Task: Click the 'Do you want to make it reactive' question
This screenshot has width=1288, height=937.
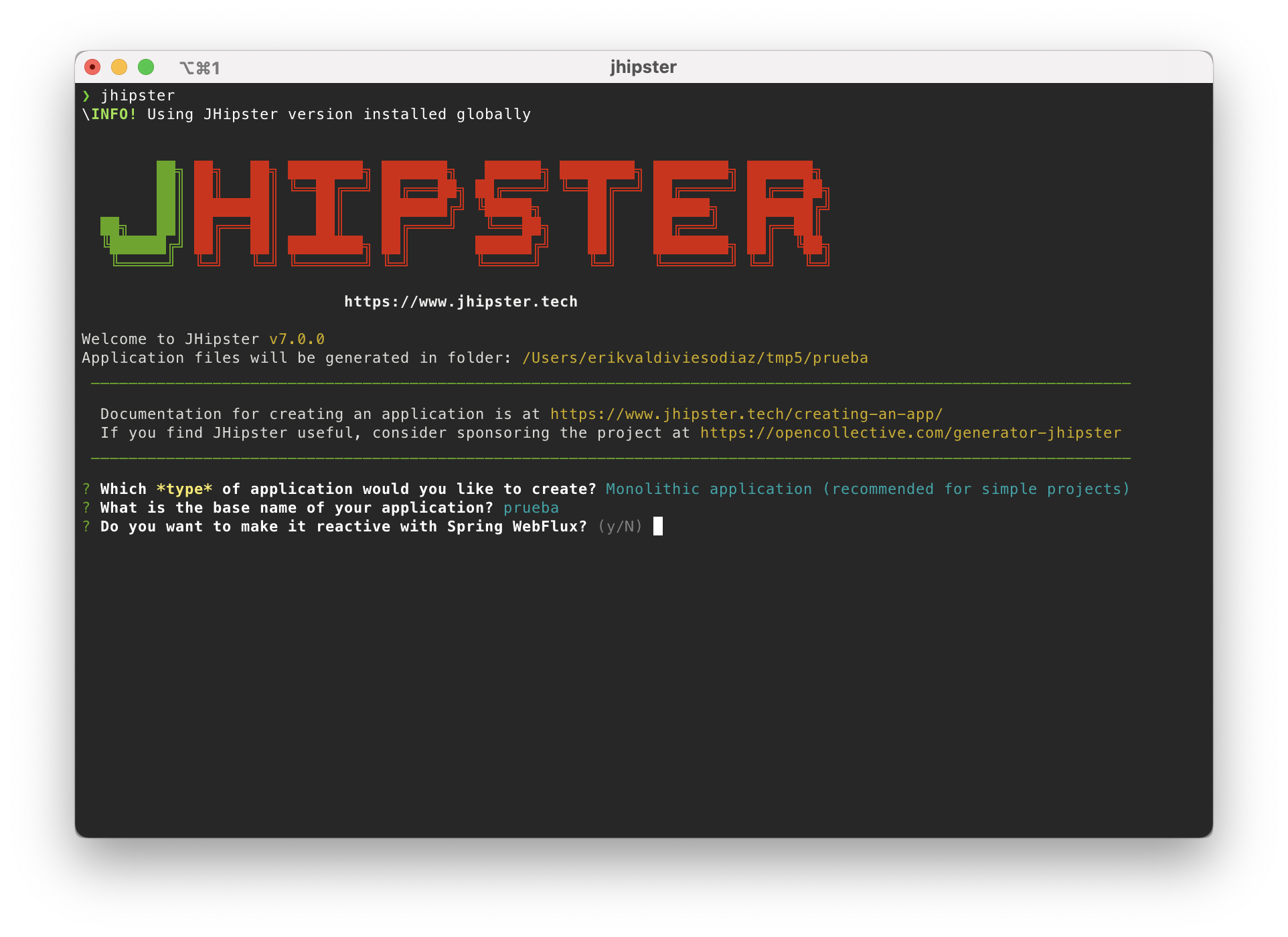Action: pos(343,527)
